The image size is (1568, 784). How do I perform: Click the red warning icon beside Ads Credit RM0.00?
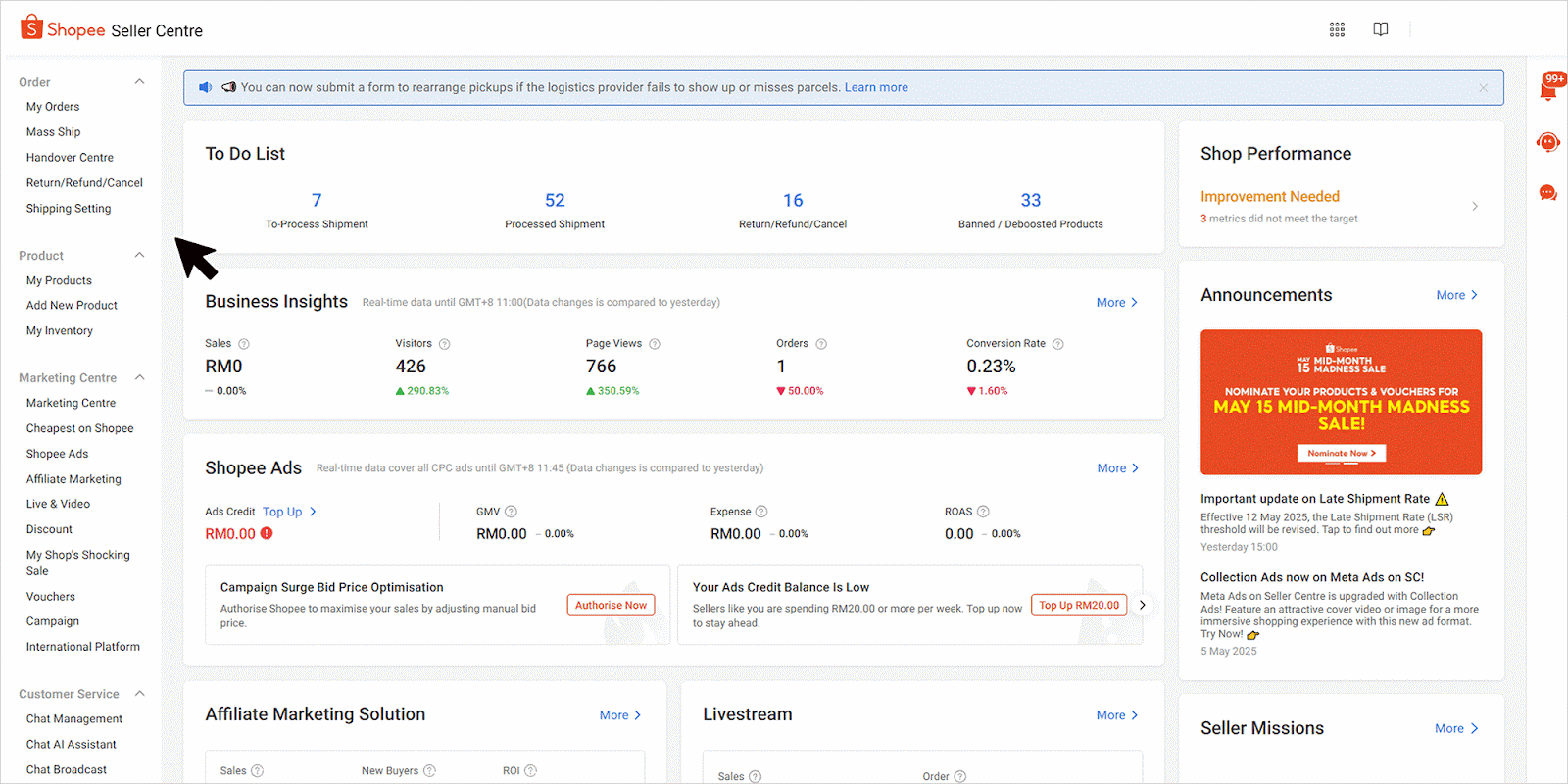tap(267, 534)
